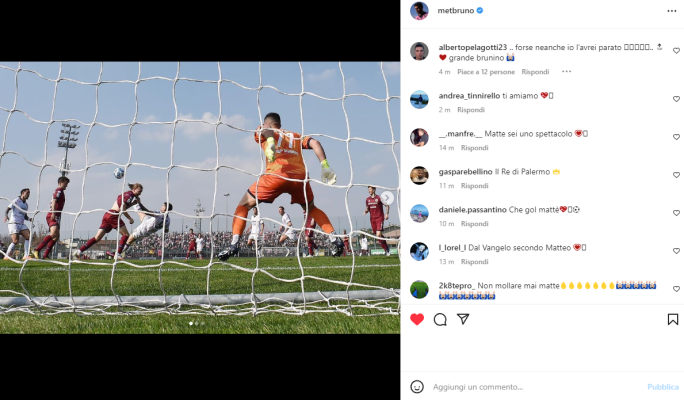684x400 pixels.
Task: Select the carousel pagination dots
Action: tap(197, 323)
